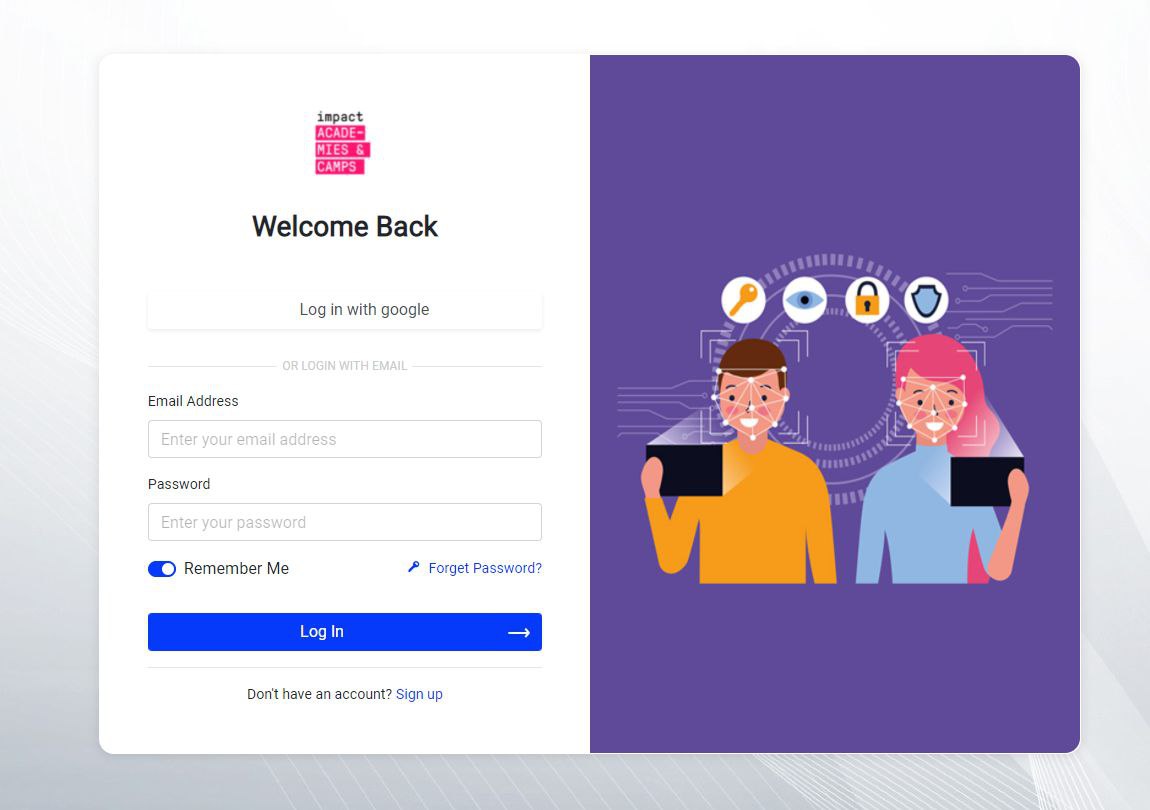This screenshot has height=810, width=1150.
Task: Click the Remember Me label text
Action: coord(236,569)
